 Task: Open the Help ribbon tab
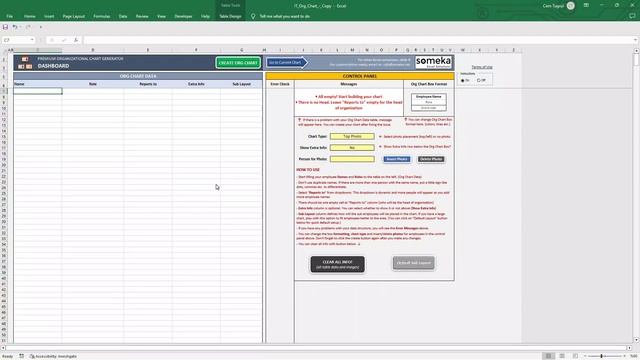(x=205, y=16)
